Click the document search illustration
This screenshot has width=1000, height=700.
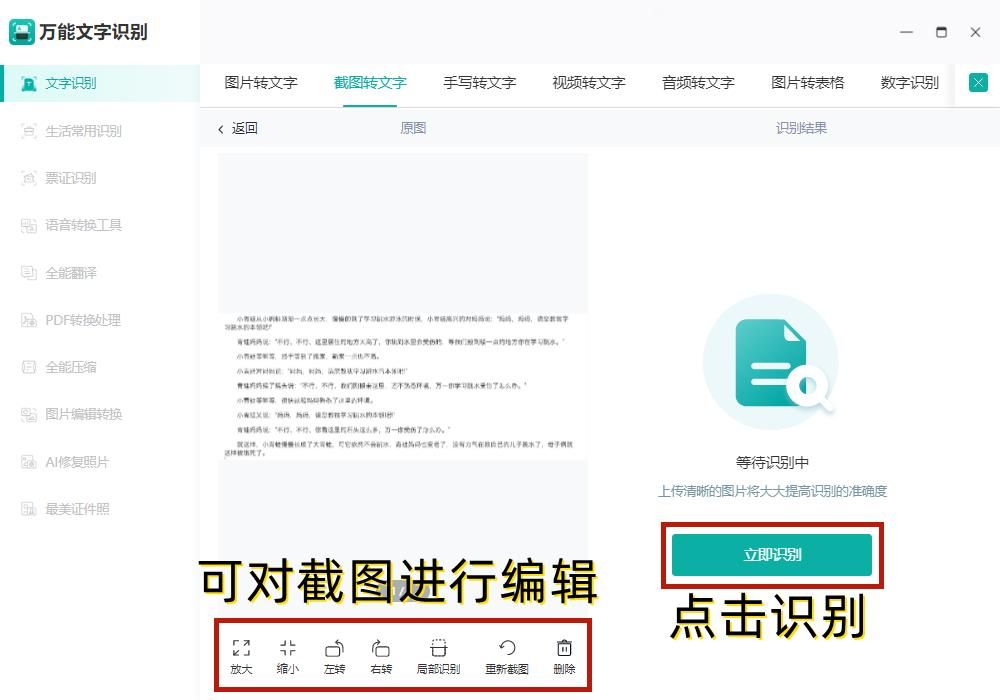point(771,361)
